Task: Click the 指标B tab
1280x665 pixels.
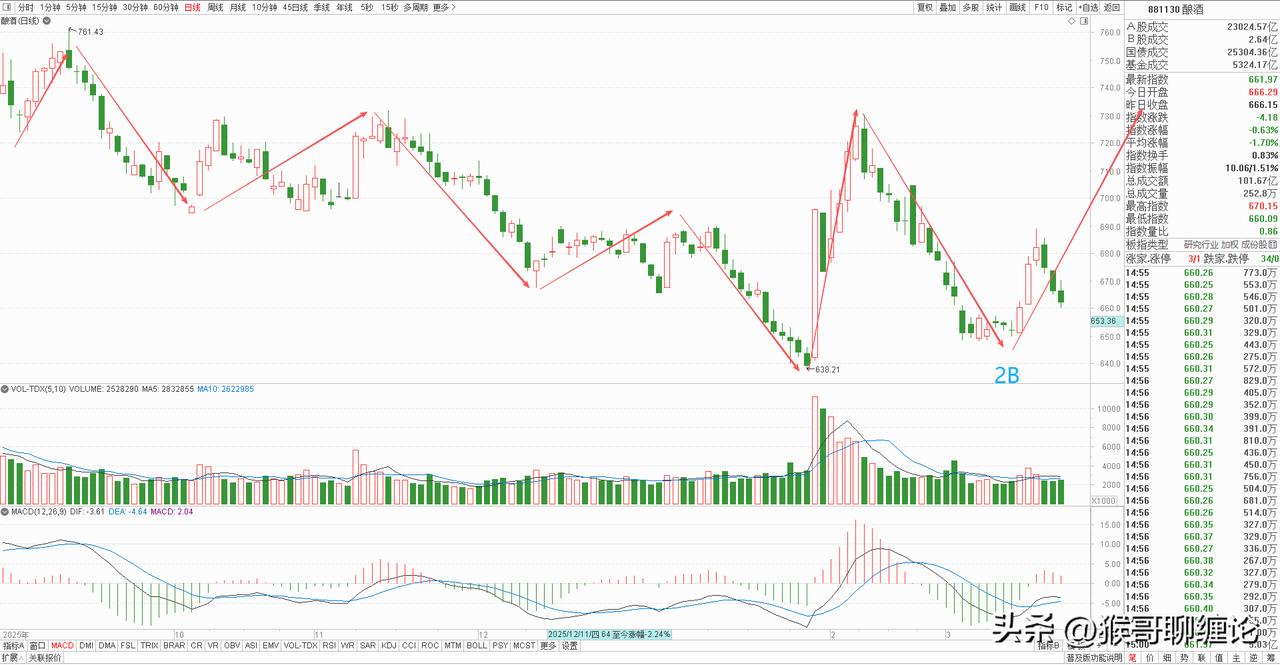Action: click(x=1050, y=646)
